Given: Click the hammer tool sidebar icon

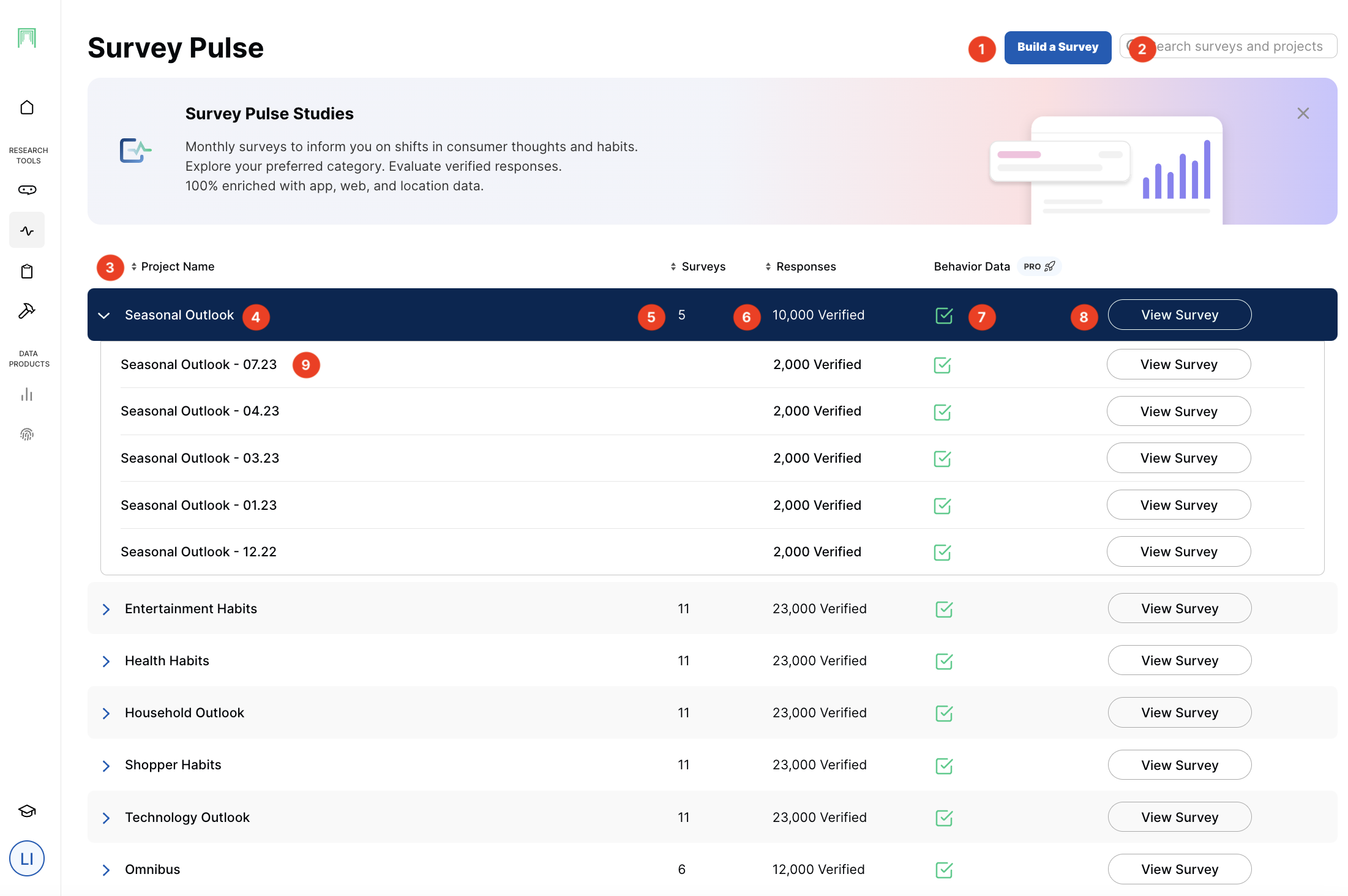Looking at the screenshot, I should click(x=27, y=311).
